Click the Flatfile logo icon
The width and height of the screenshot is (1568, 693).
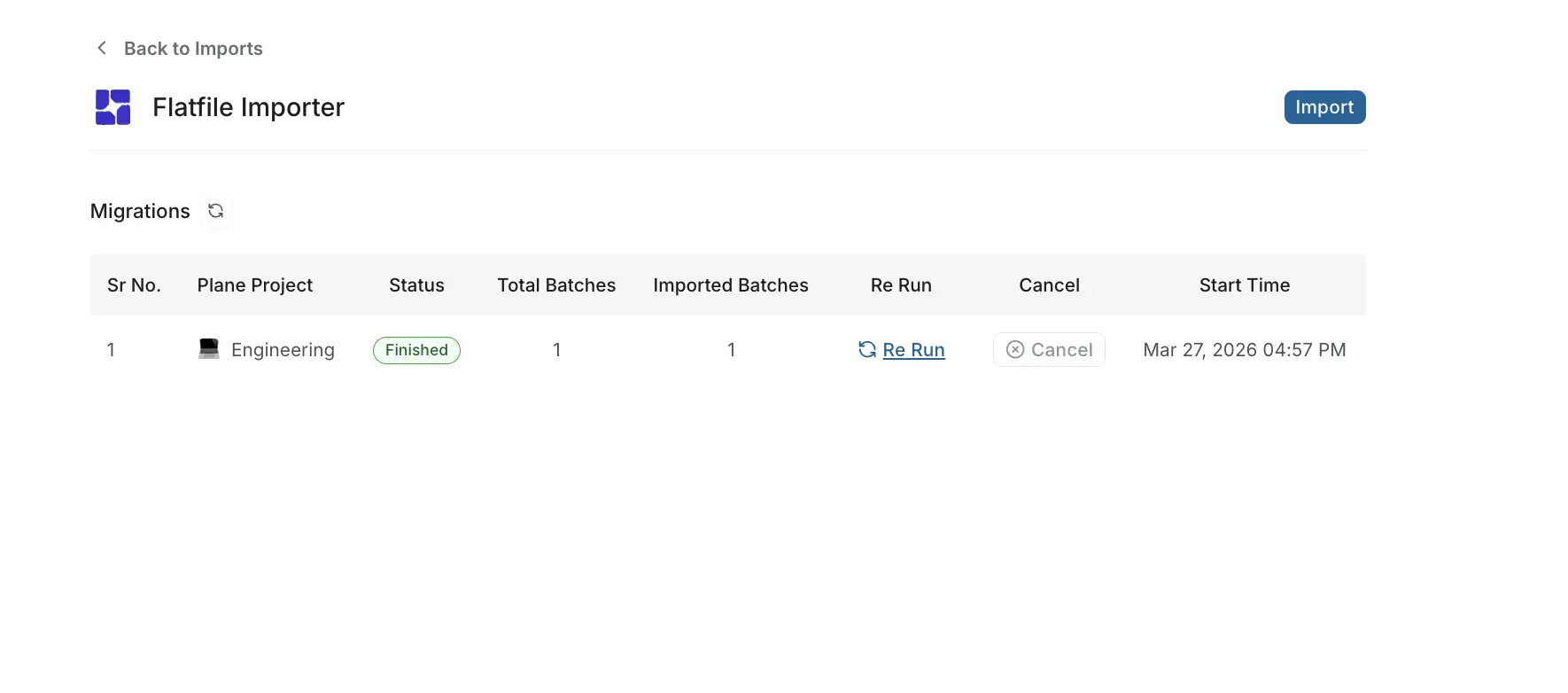(x=113, y=107)
